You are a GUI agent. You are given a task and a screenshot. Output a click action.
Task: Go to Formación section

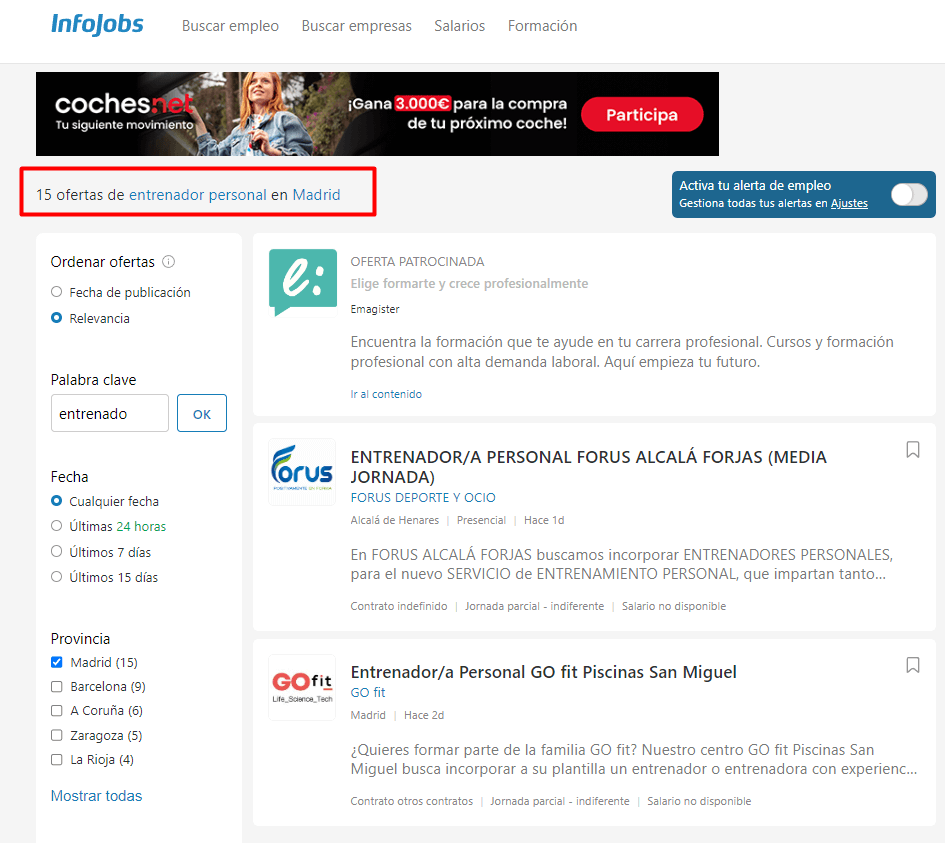542,26
